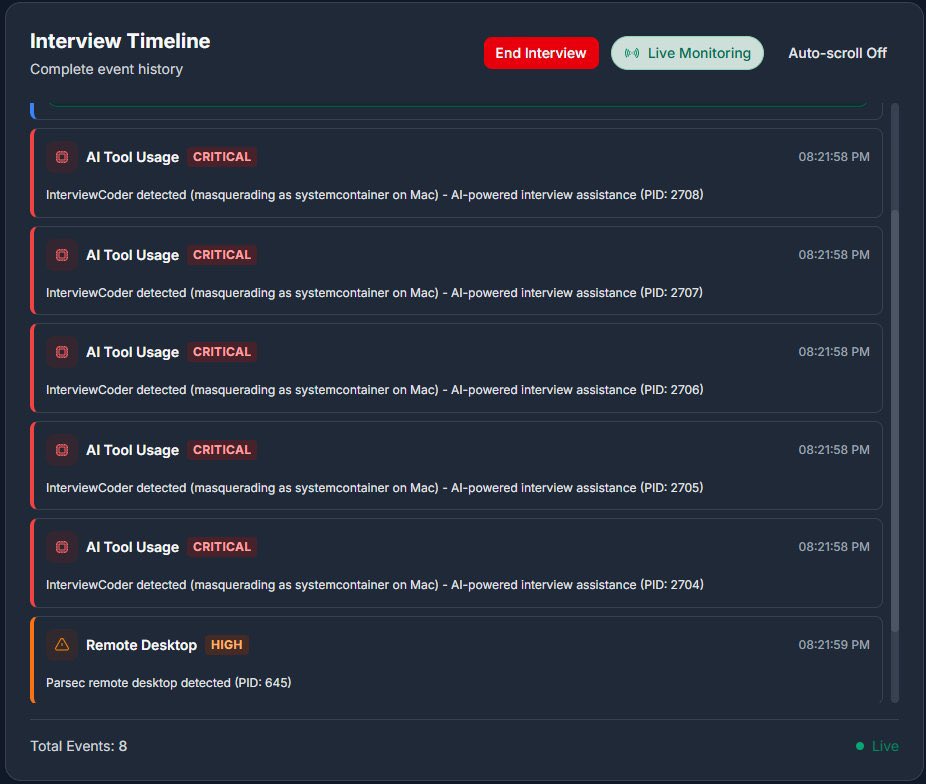Click the CRITICAL badge on PID 2707 event
This screenshot has height=784, width=926.
point(222,255)
